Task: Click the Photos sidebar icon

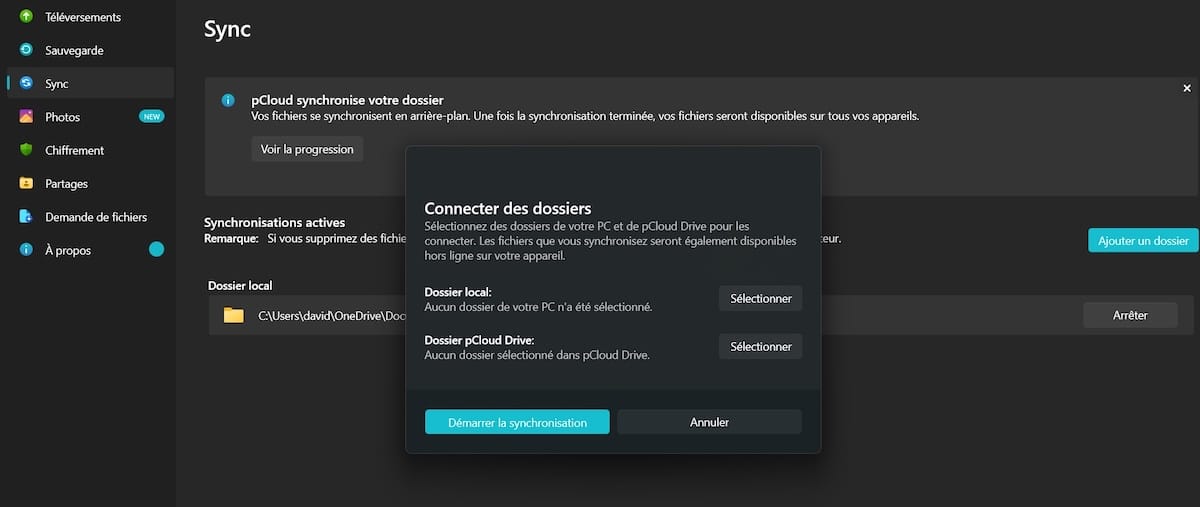Action: [x=26, y=117]
